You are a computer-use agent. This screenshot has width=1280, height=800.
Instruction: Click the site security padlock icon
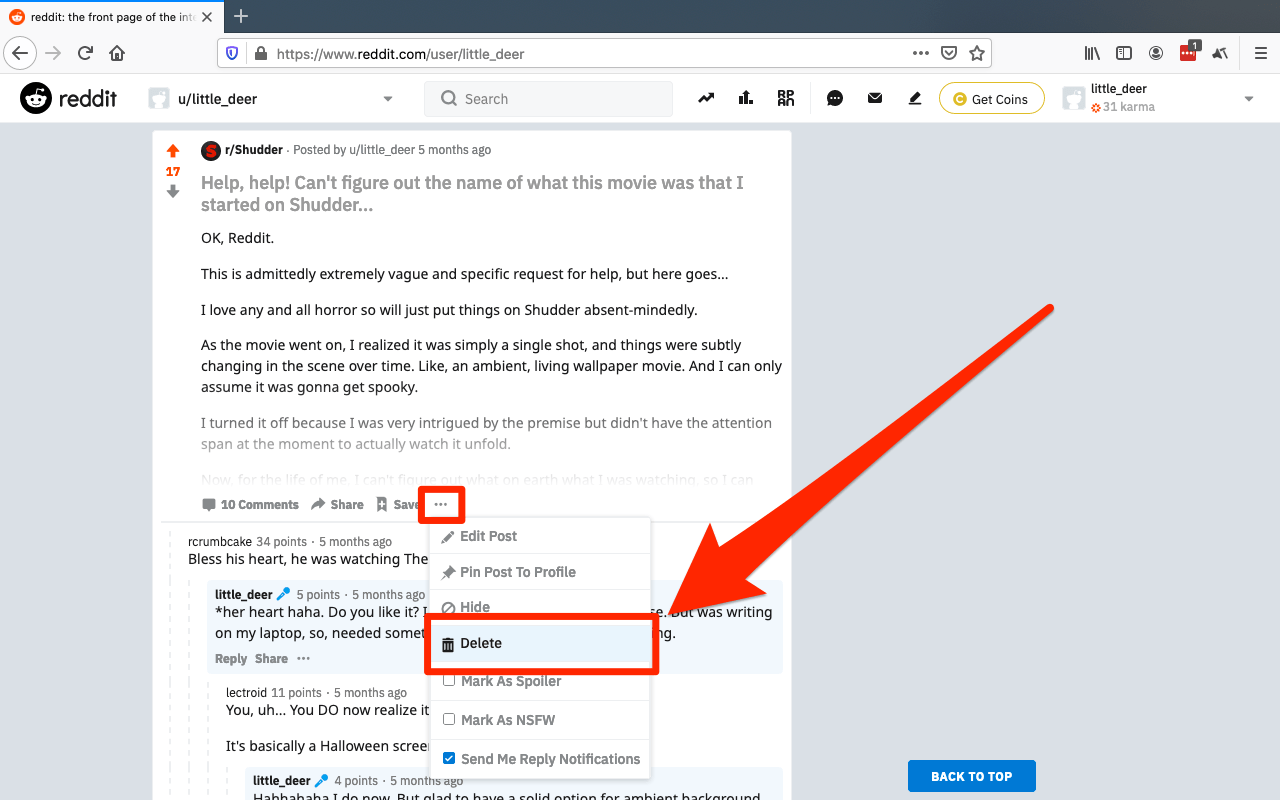(x=260, y=53)
